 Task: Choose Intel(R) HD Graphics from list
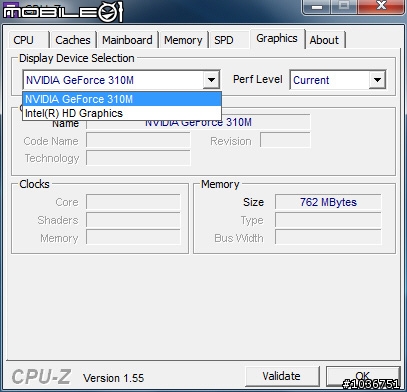pos(122,113)
